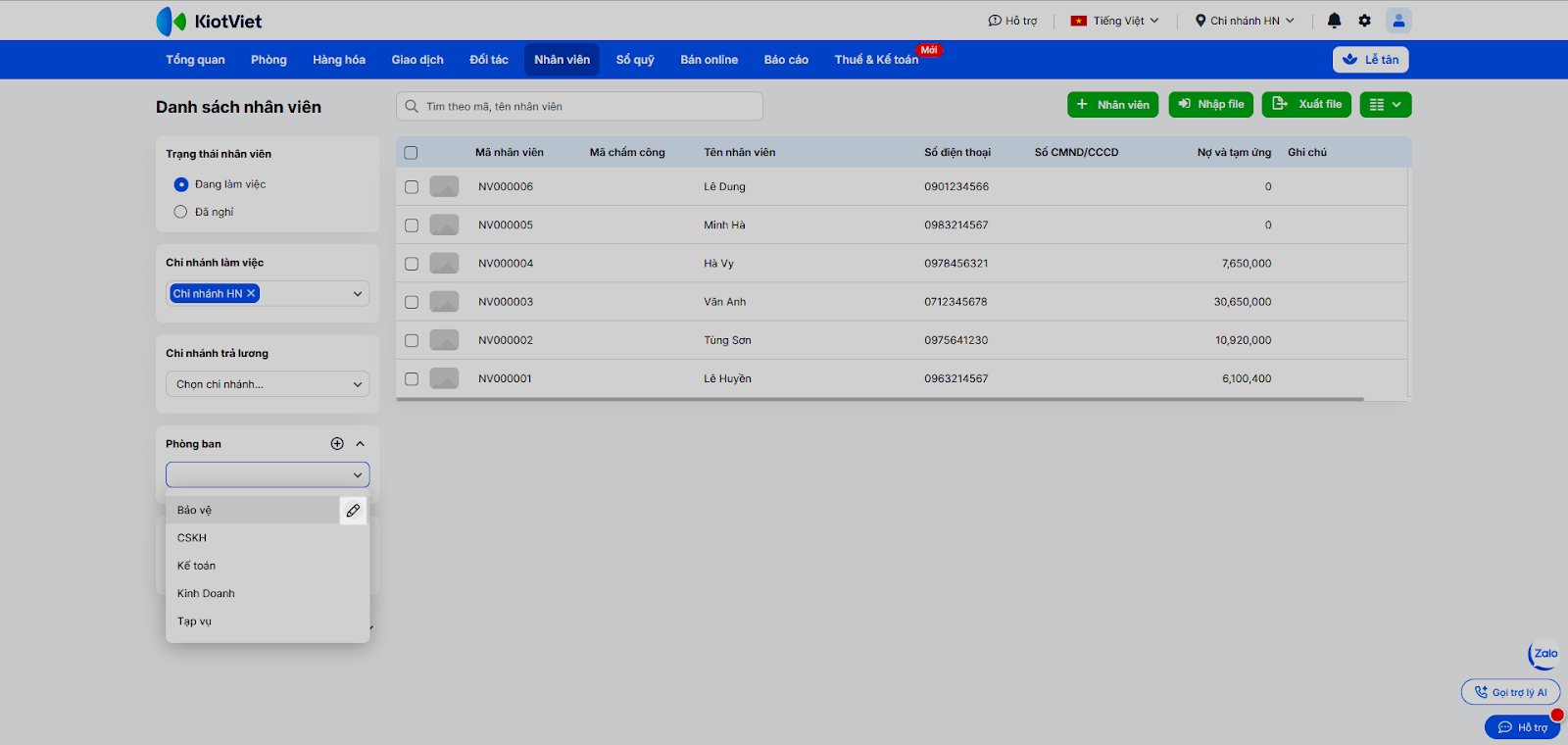Collapse the Phòng ban filter section
This screenshot has height=745, width=1568.
click(361, 444)
